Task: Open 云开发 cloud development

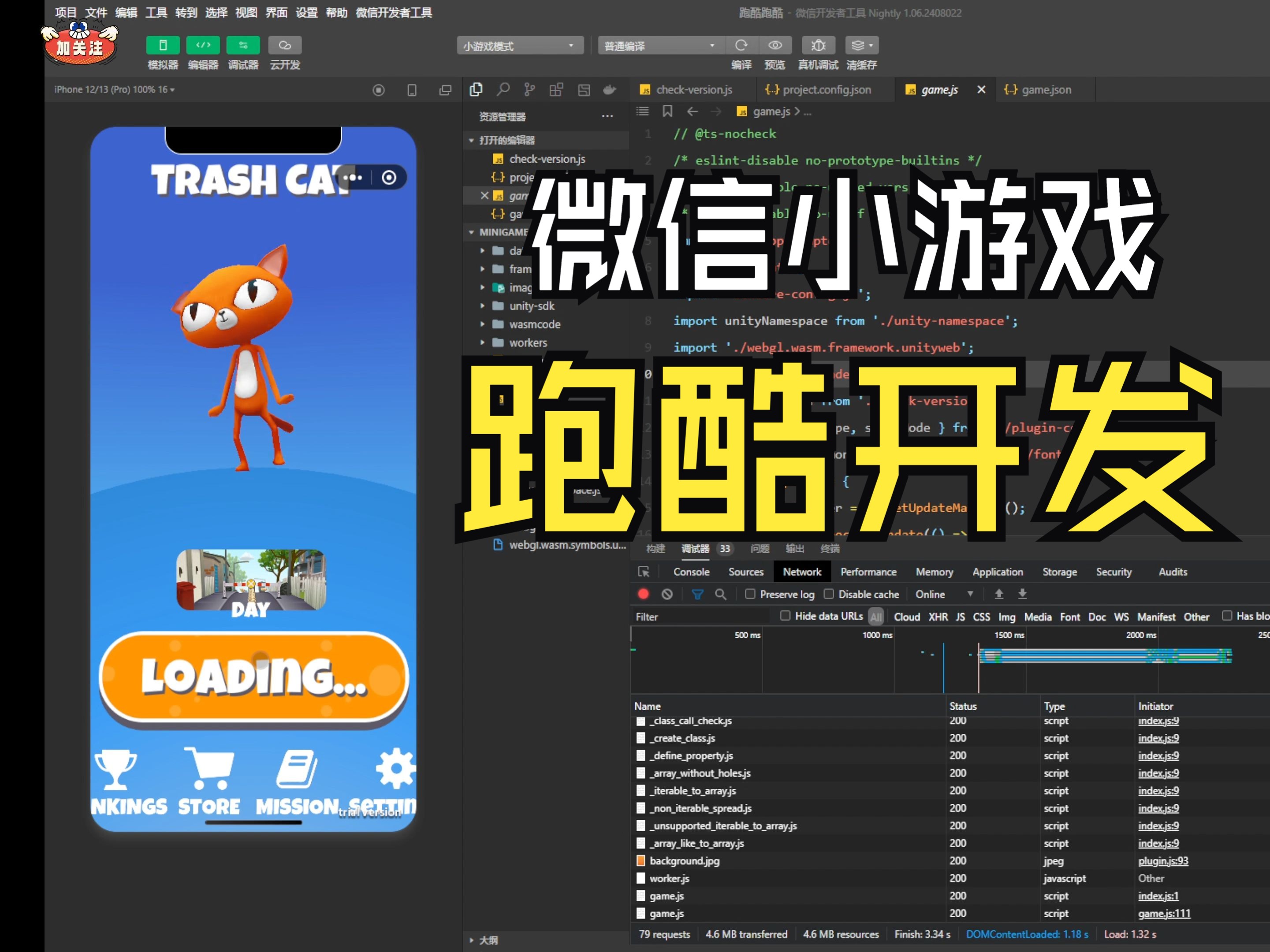Action: [285, 45]
